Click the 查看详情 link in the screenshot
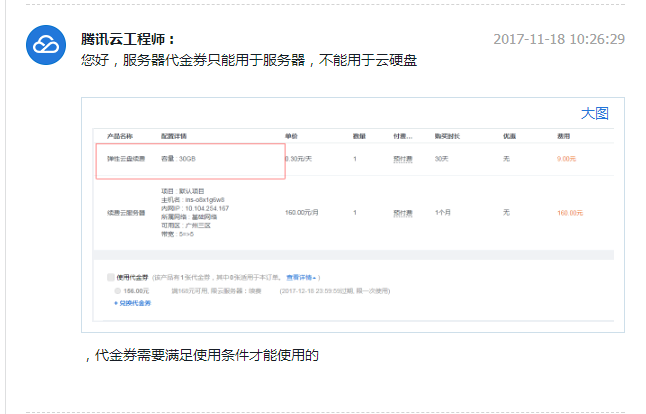646x414 pixels. pyautogui.click(x=300, y=277)
